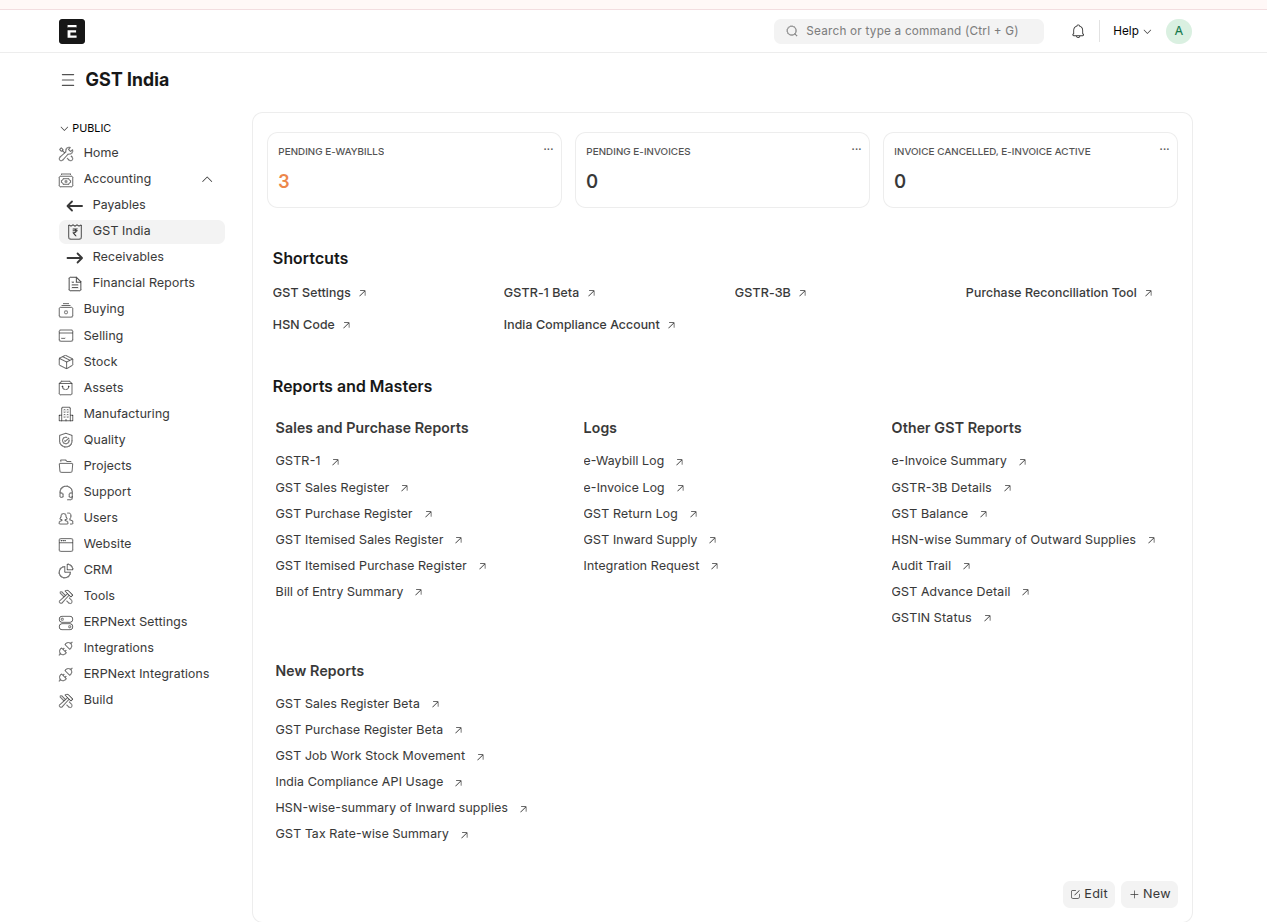
Task: Open Pending E-Waybills card options menu
Action: pyautogui.click(x=548, y=149)
